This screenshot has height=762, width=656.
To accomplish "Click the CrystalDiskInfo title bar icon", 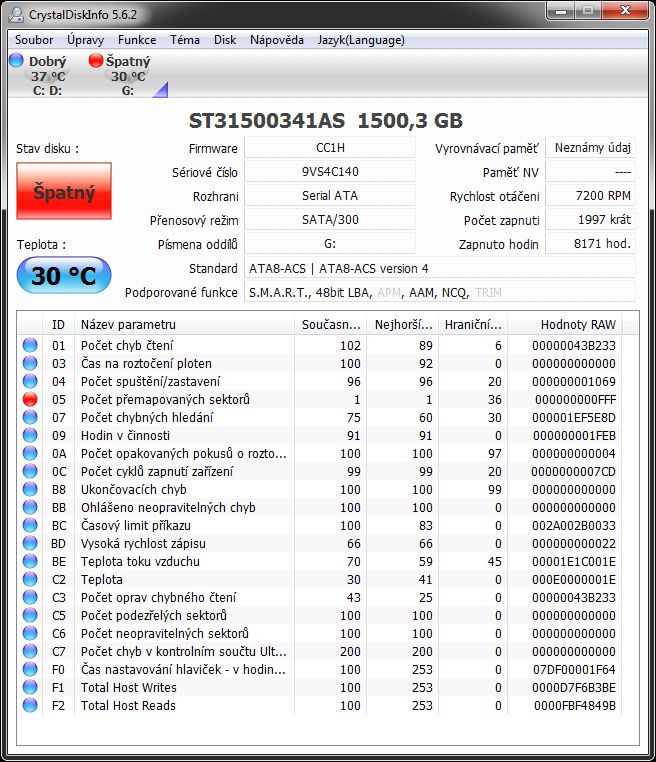I will pyautogui.click(x=16, y=15).
